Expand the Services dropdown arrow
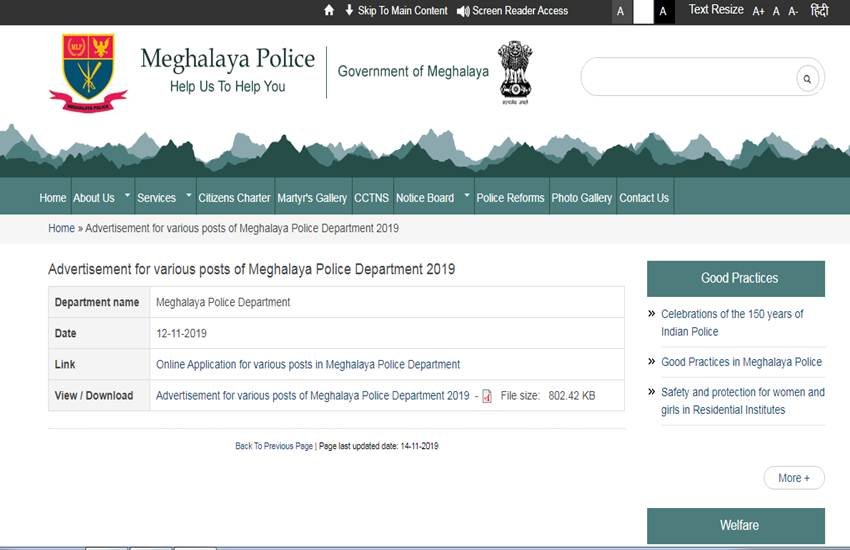This screenshot has height=550, width=850. (x=189, y=195)
